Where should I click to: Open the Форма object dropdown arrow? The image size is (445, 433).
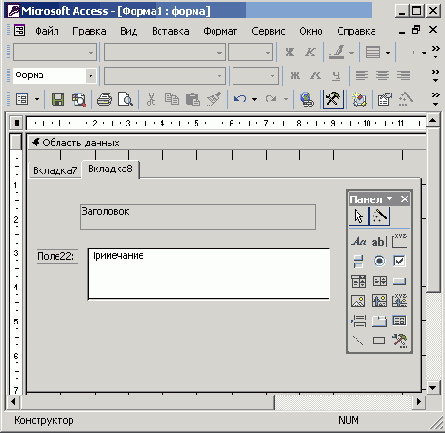pyautogui.click(x=91, y=76)
